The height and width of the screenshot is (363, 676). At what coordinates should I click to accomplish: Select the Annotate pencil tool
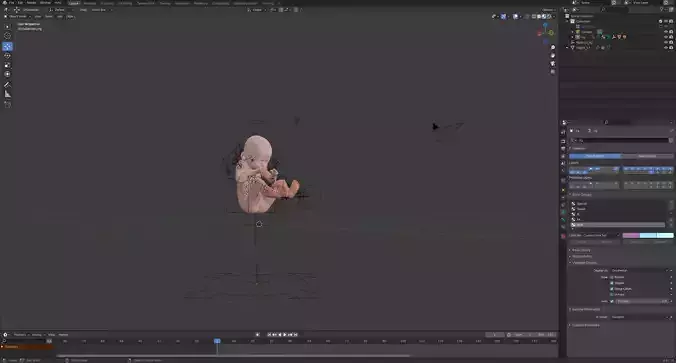(7, 85)
